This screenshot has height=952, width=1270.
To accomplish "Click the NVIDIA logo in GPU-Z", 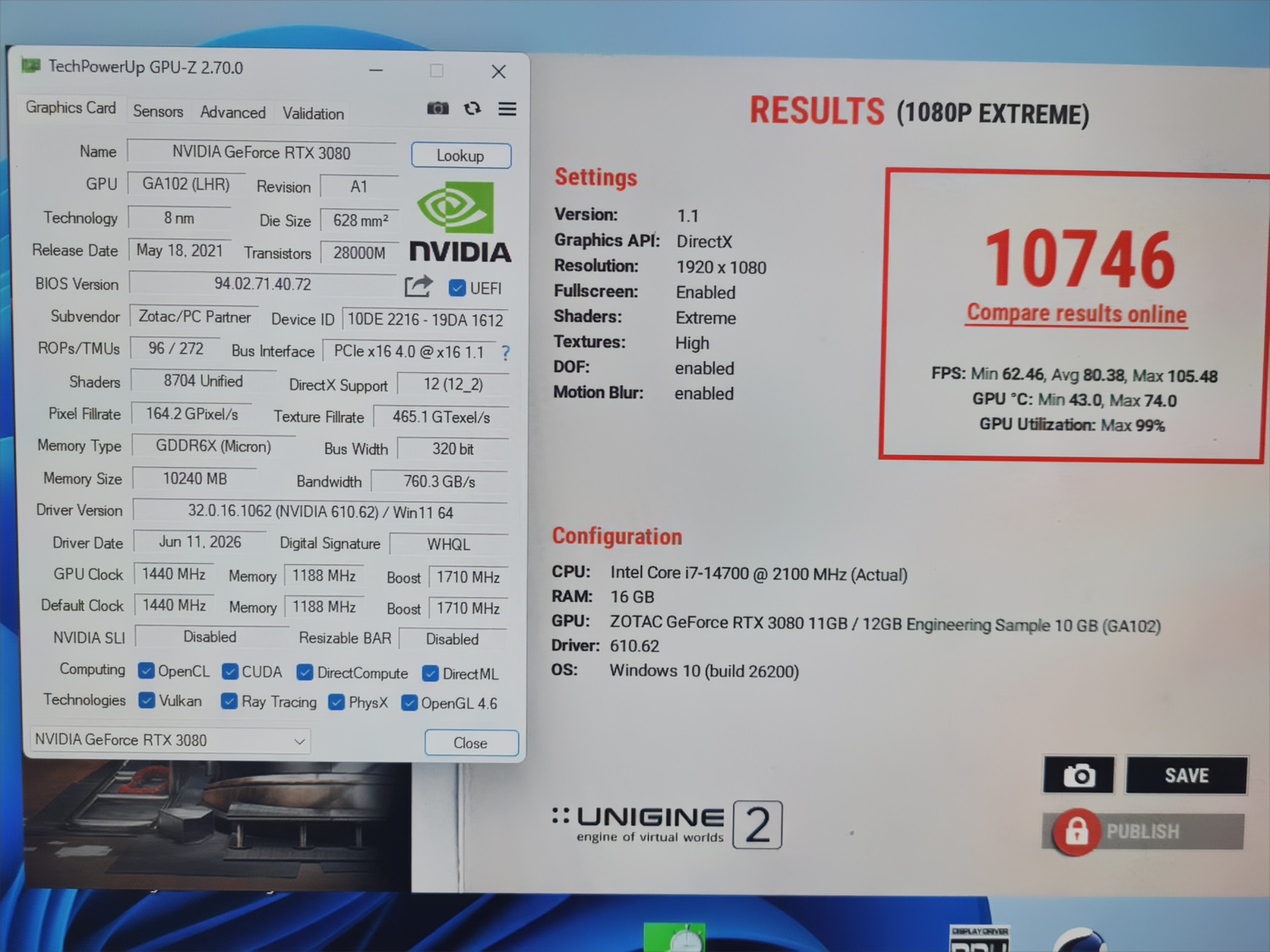I will pyautogui.click(x=459, y=222).
